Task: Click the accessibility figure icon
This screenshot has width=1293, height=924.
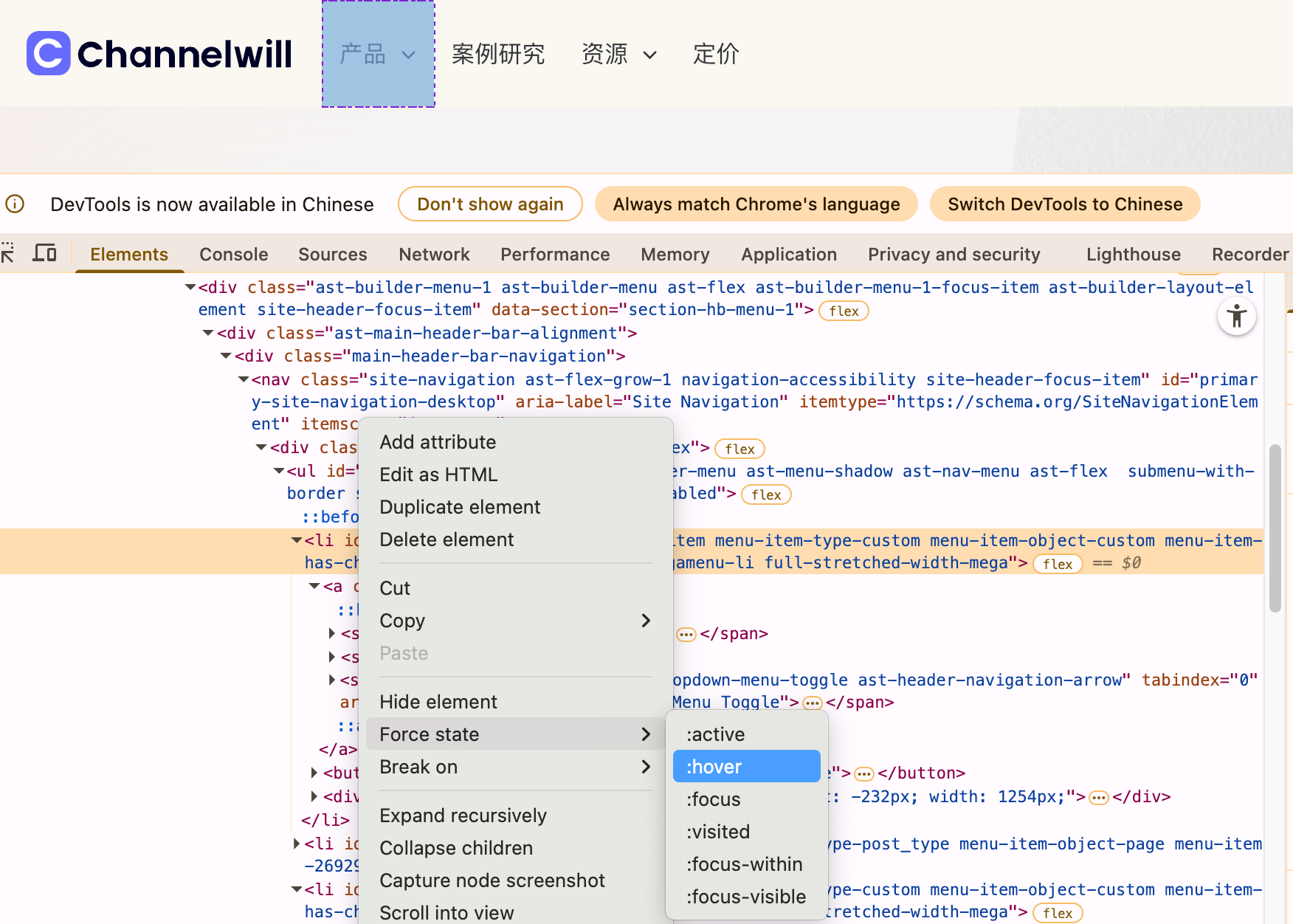Action: [x=1236, y=317]
